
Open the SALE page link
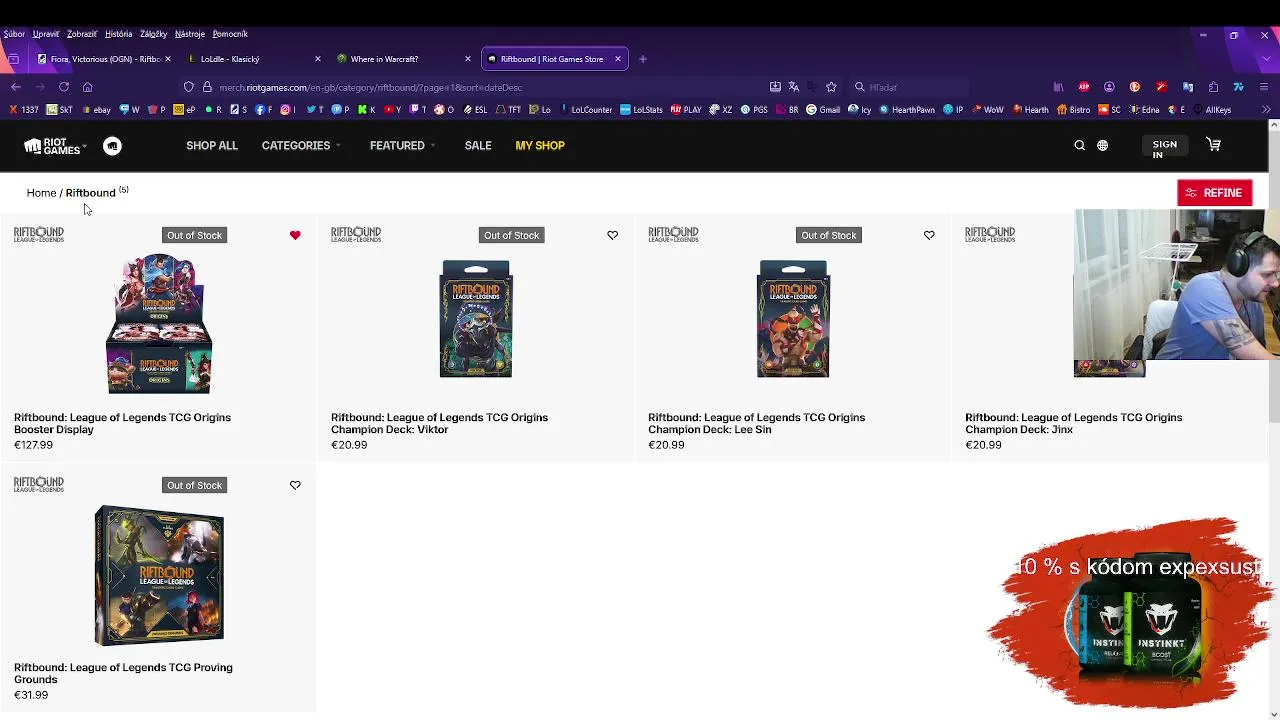click(x=478, y=146)
